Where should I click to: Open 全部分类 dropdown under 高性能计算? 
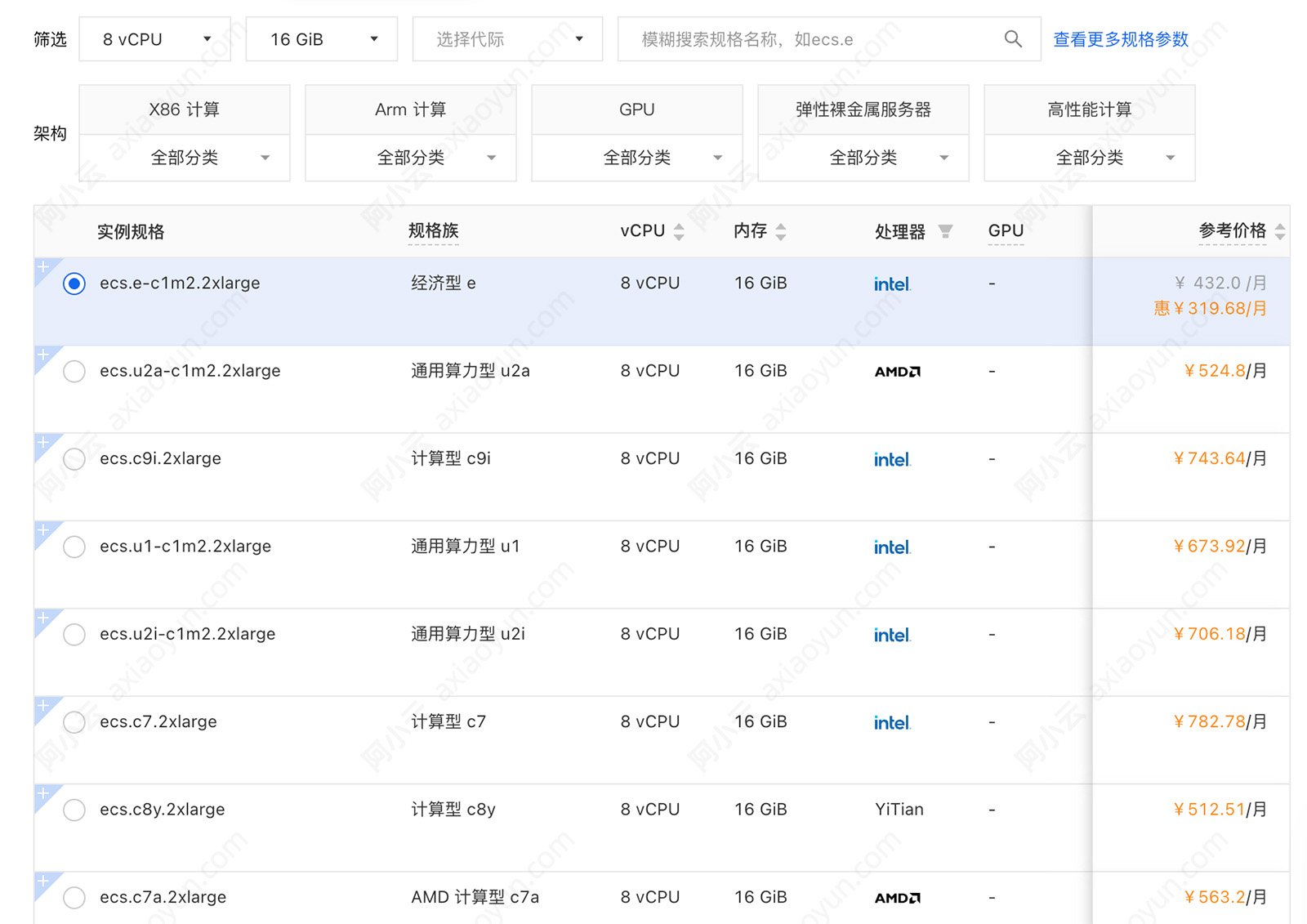(1090, 158)
